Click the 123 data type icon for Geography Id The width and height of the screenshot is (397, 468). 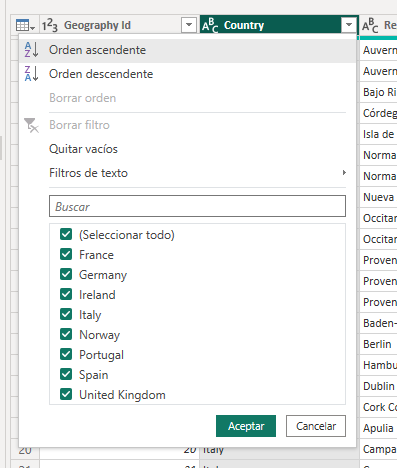[x=50, y=25]
